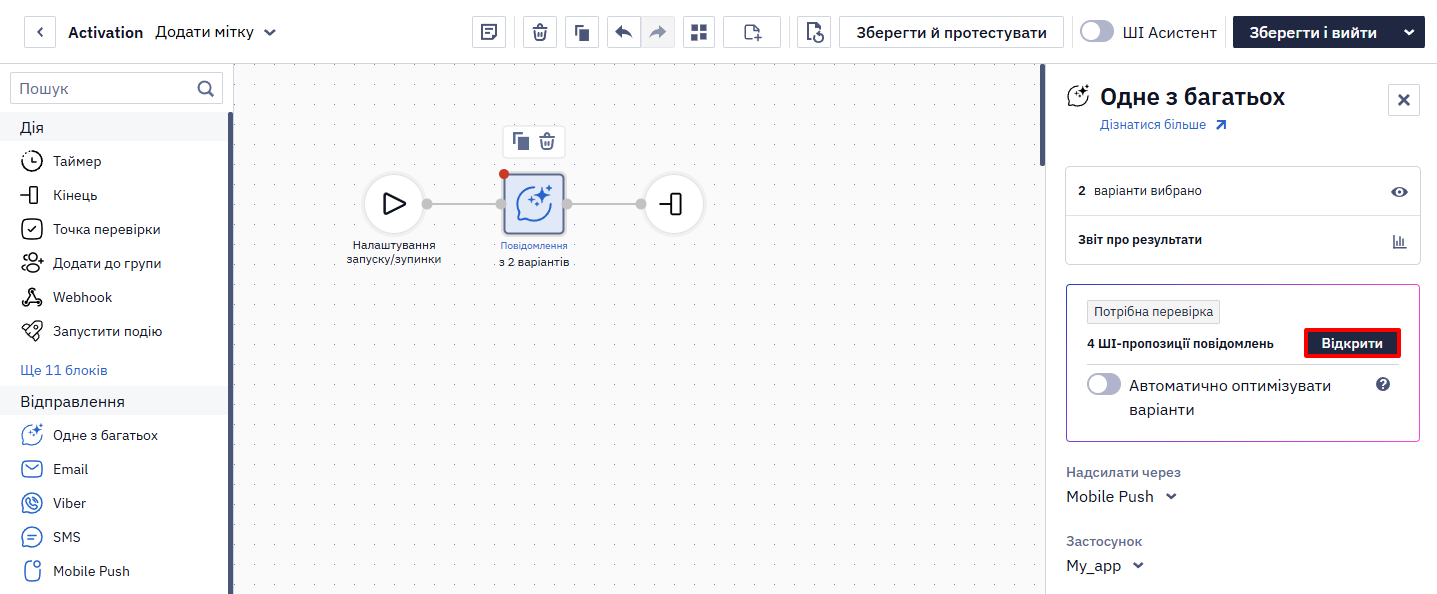Redo the last action

tap(657, 32)
